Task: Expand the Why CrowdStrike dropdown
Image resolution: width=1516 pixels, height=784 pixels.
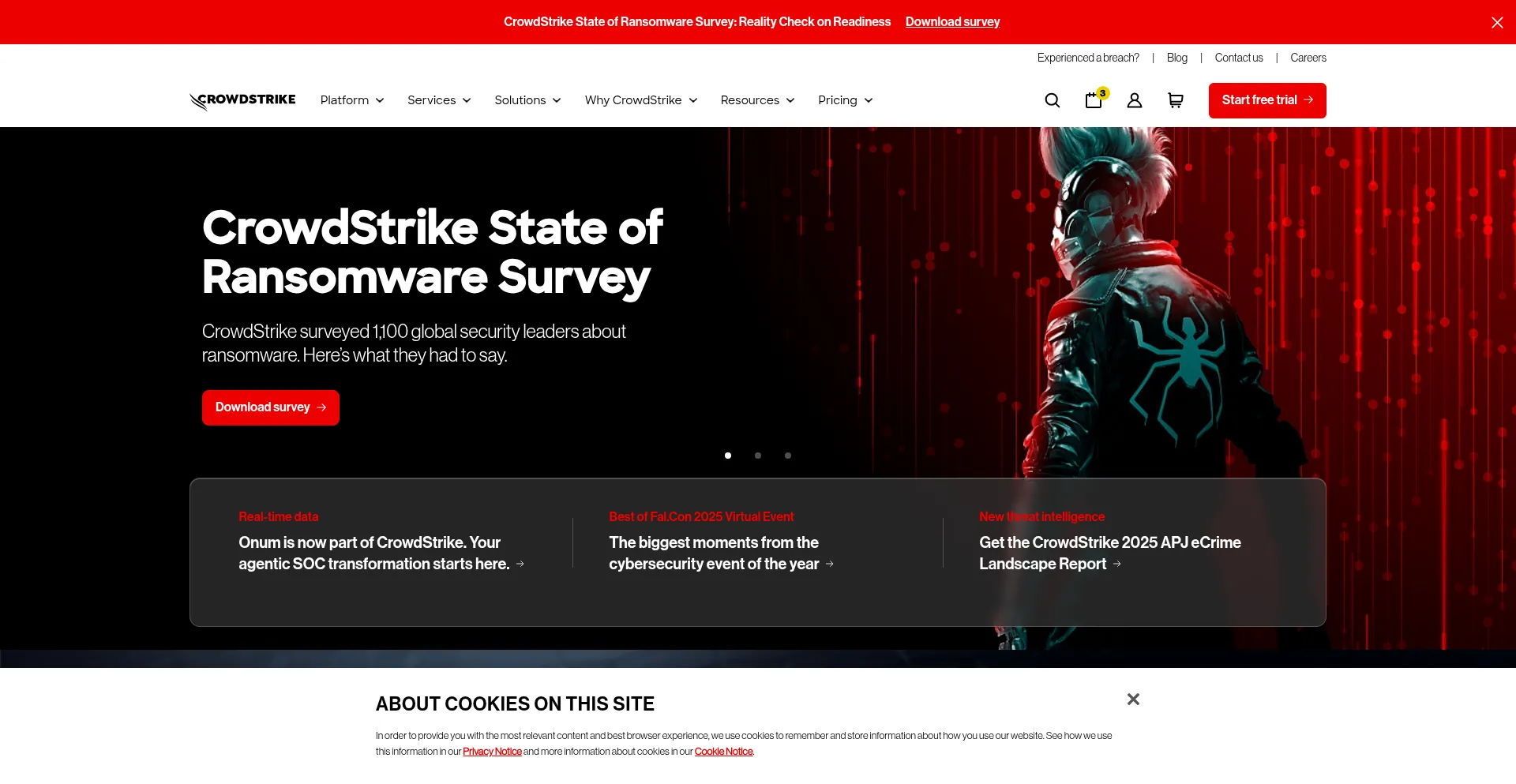Action: [640, 100]
